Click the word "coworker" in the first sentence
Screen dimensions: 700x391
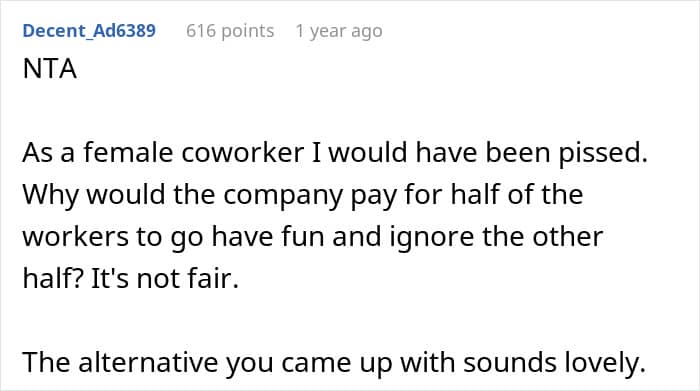242,153
